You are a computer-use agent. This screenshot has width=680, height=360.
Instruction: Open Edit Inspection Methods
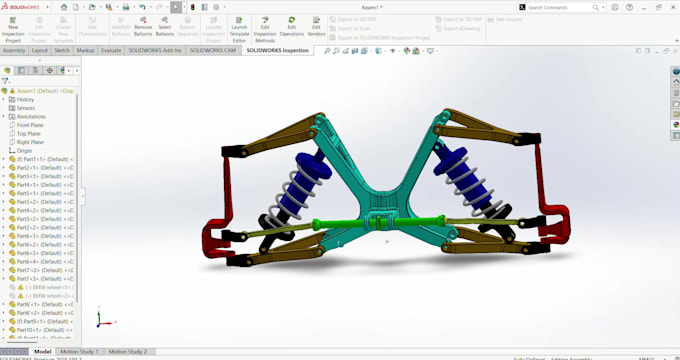click(265, 30)
